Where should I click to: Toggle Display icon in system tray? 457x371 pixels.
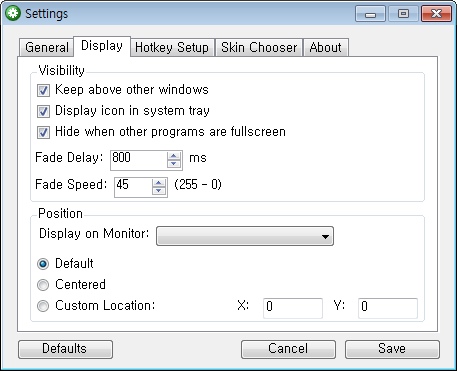[x=43, y=111]
